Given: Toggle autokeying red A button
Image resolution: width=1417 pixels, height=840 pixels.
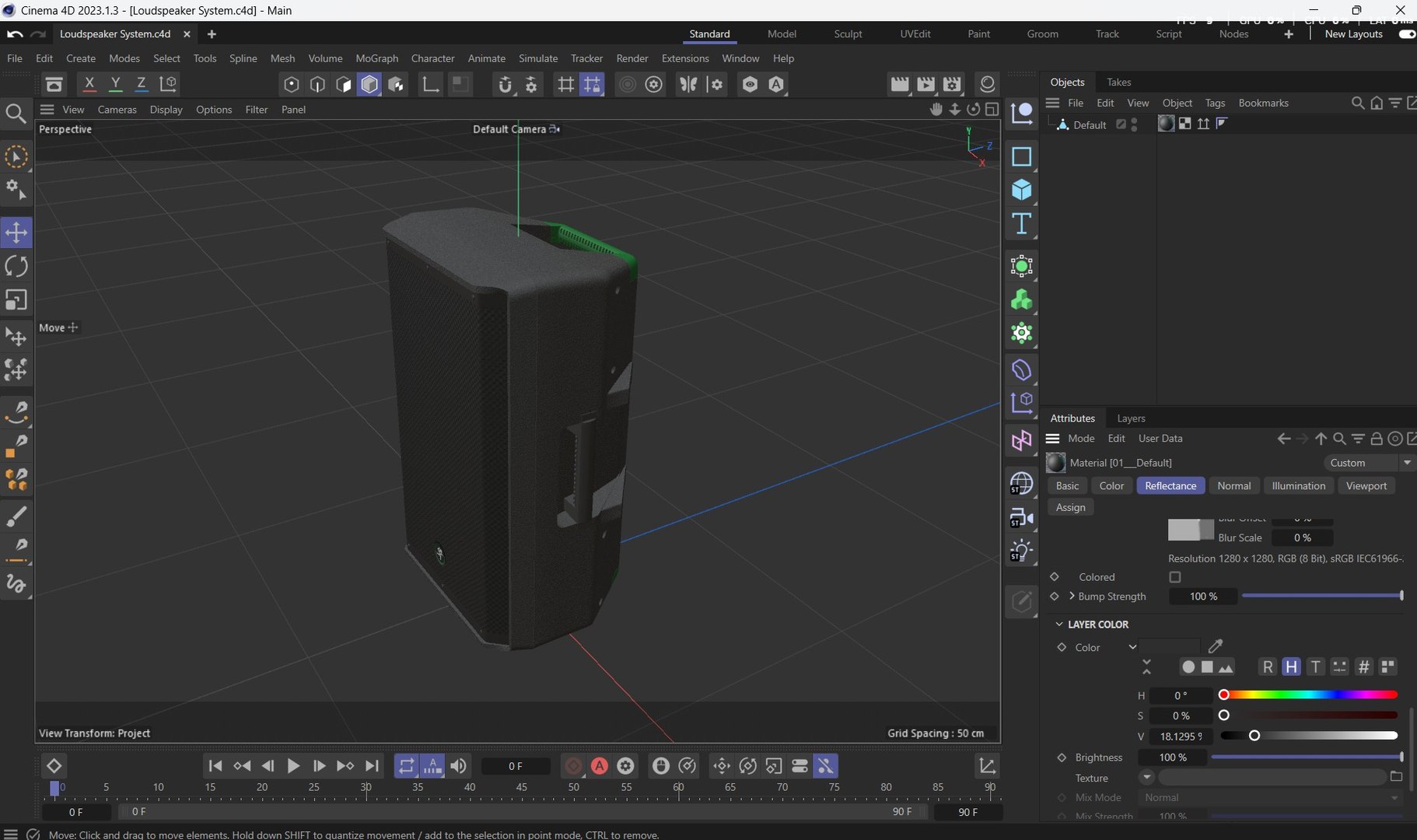Looking at the screenshot, I should [599, 766].
